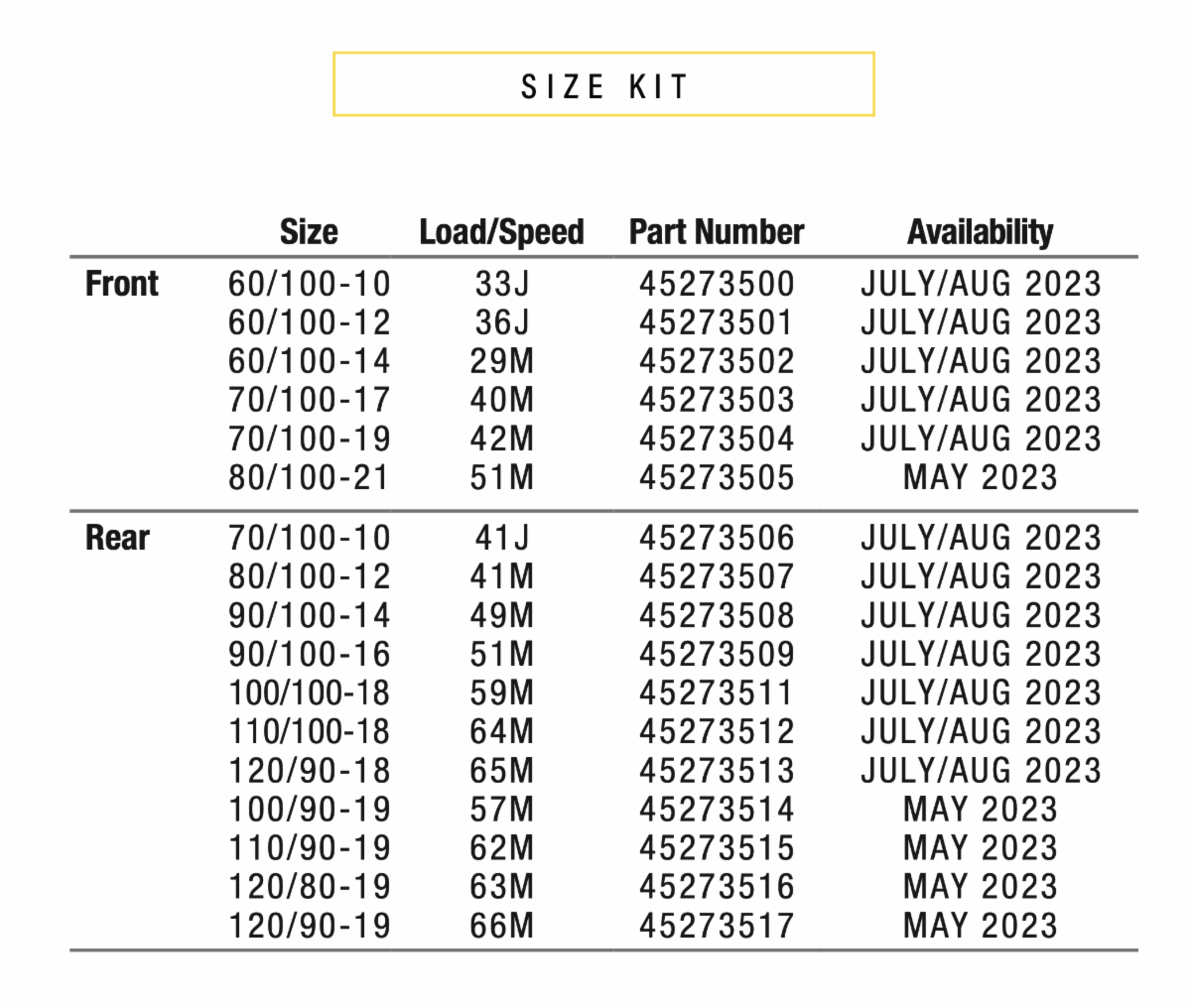Click part number 45273500
Screen dimensions: 1191x1008
[x=717, y=285]
